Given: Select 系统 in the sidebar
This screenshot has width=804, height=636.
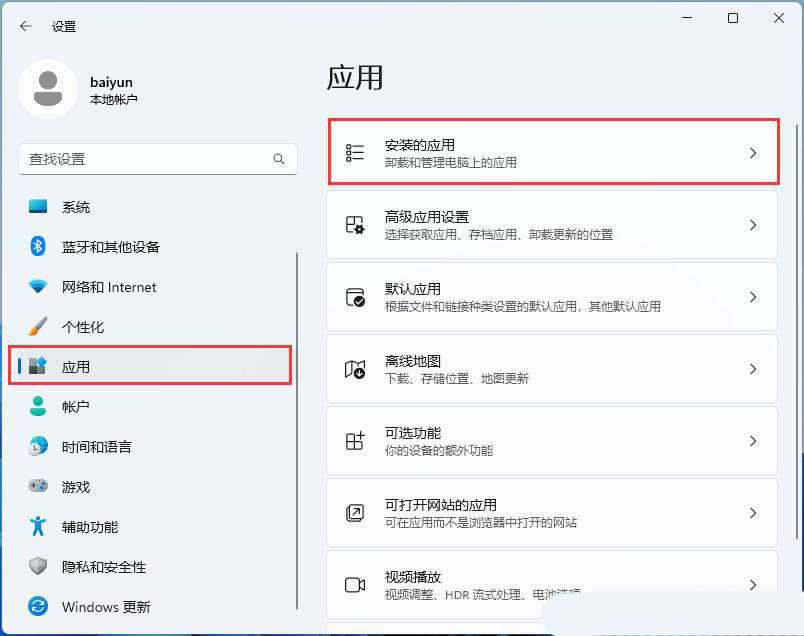Looking at the screenshot, I should (76, 207).
